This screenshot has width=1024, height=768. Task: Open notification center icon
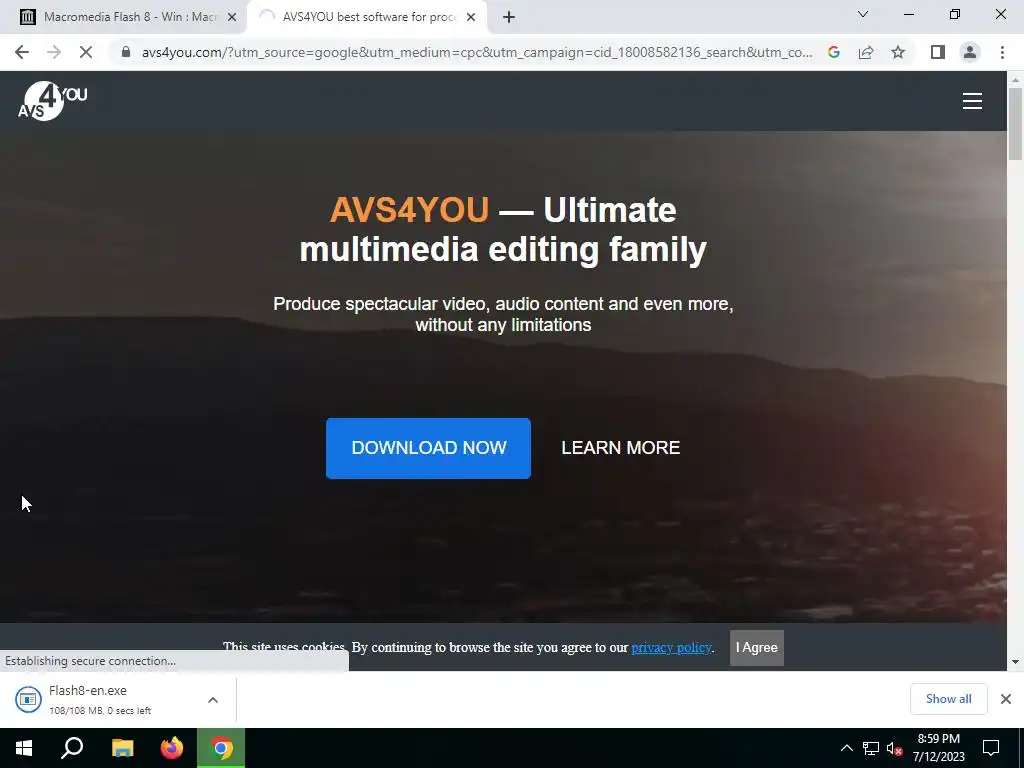pos(991,748)
